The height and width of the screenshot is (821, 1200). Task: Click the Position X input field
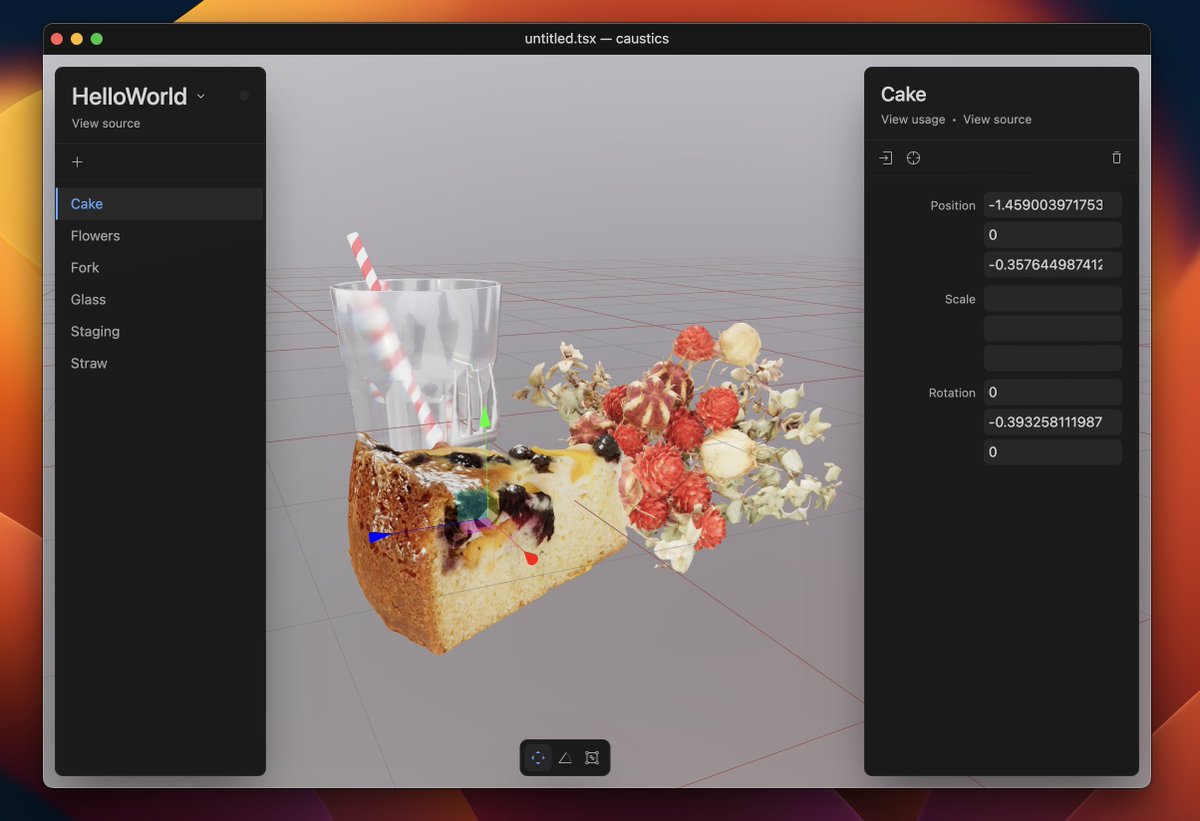click(1053, 205)
